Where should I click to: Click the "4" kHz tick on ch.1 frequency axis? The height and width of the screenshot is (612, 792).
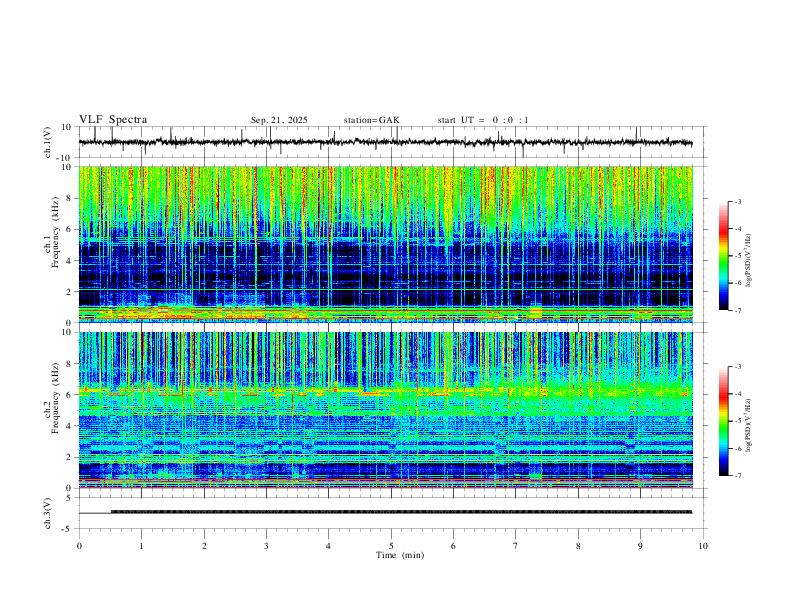[x=69, y=261]
